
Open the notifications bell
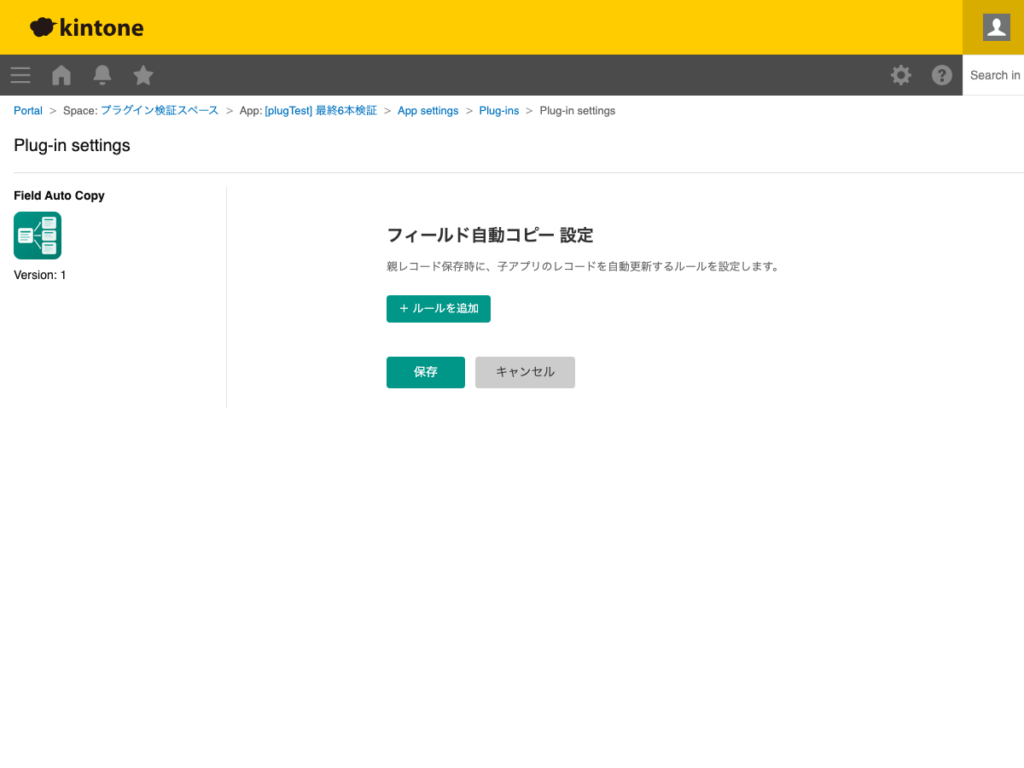[x=101, y=75]
